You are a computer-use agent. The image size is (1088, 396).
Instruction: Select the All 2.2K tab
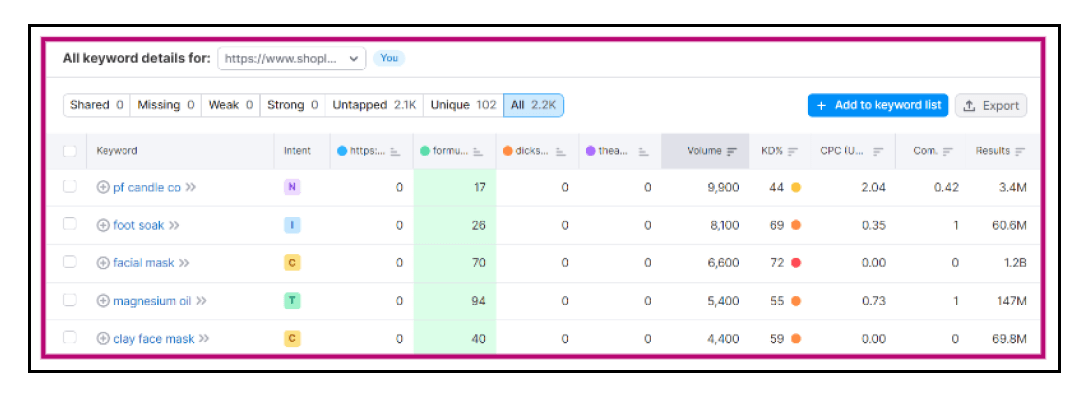(x=534, y=105)
